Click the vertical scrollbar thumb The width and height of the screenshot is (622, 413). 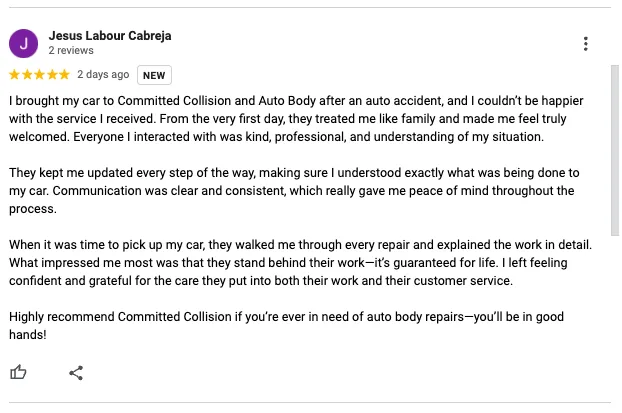click(615, 151)
